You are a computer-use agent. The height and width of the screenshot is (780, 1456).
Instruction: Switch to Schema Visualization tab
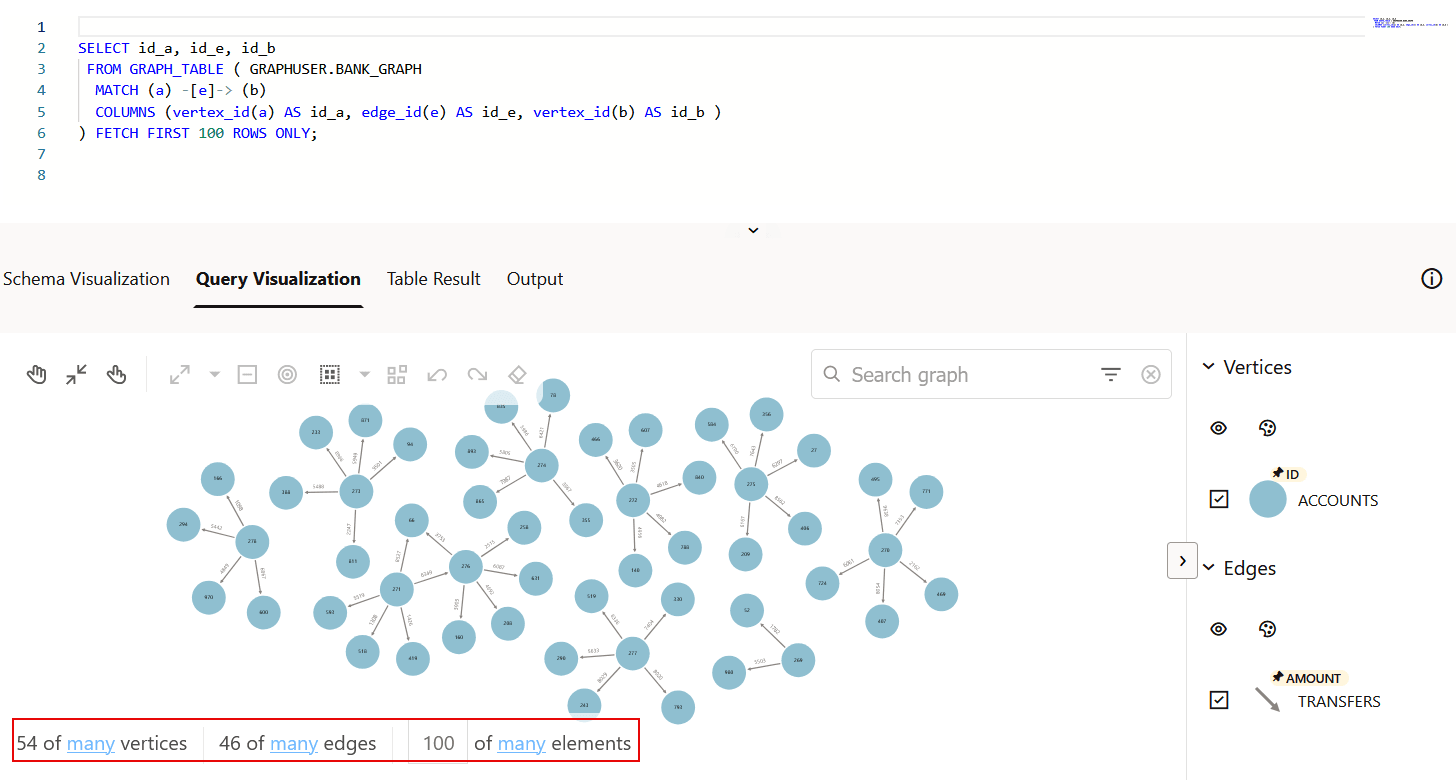[x=86, y=279]
